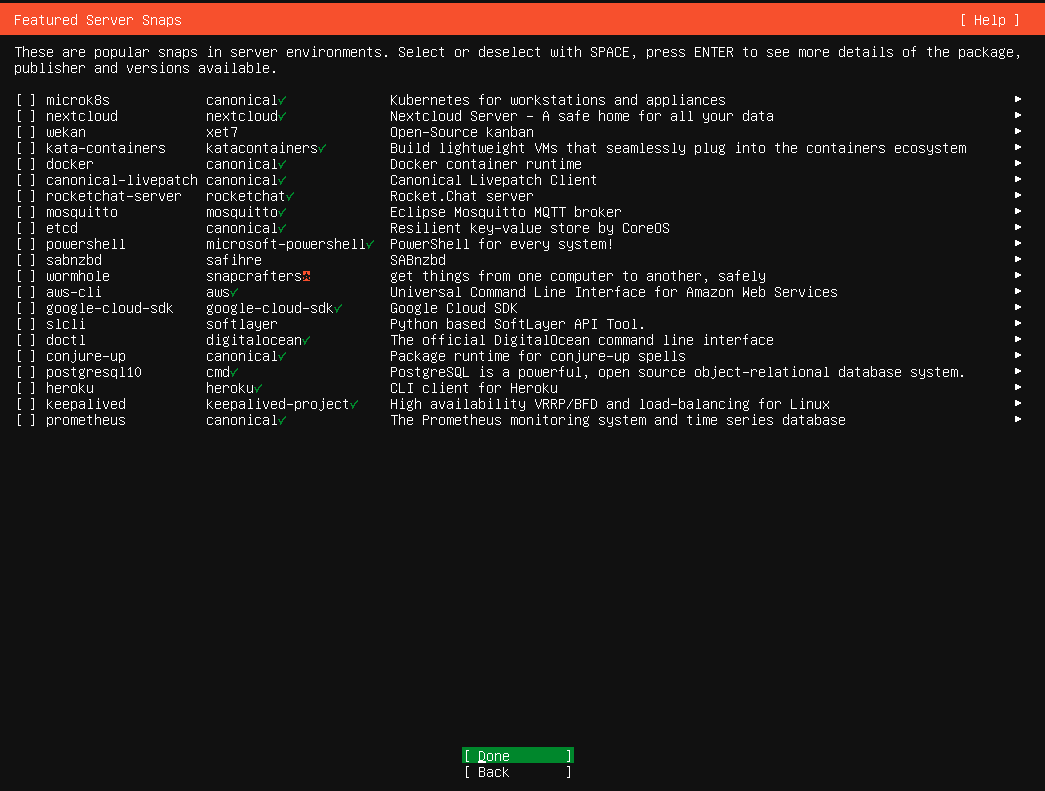Viewport: 1045px width, 791px height.
Task: Open package details for heroku
Action: click(1018, 388)
